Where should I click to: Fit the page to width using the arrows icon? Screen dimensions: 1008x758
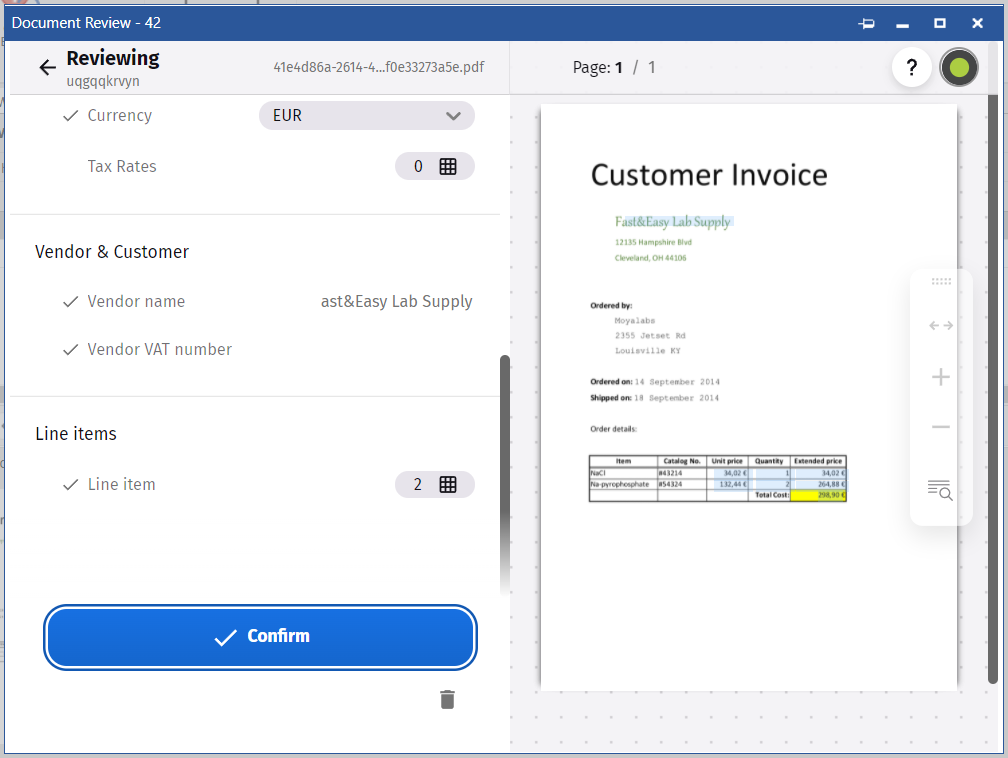[x=941, y=325]
